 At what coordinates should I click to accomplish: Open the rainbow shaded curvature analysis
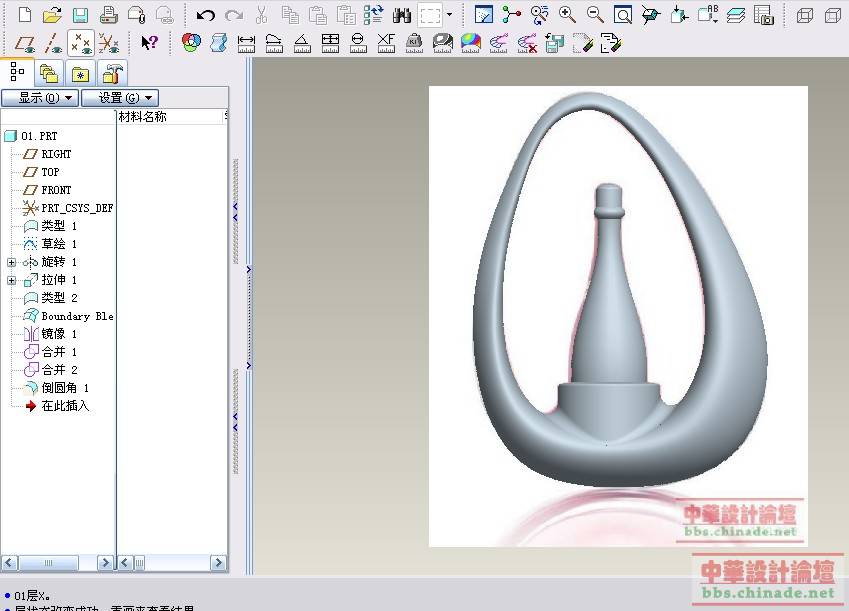[471, 43]
